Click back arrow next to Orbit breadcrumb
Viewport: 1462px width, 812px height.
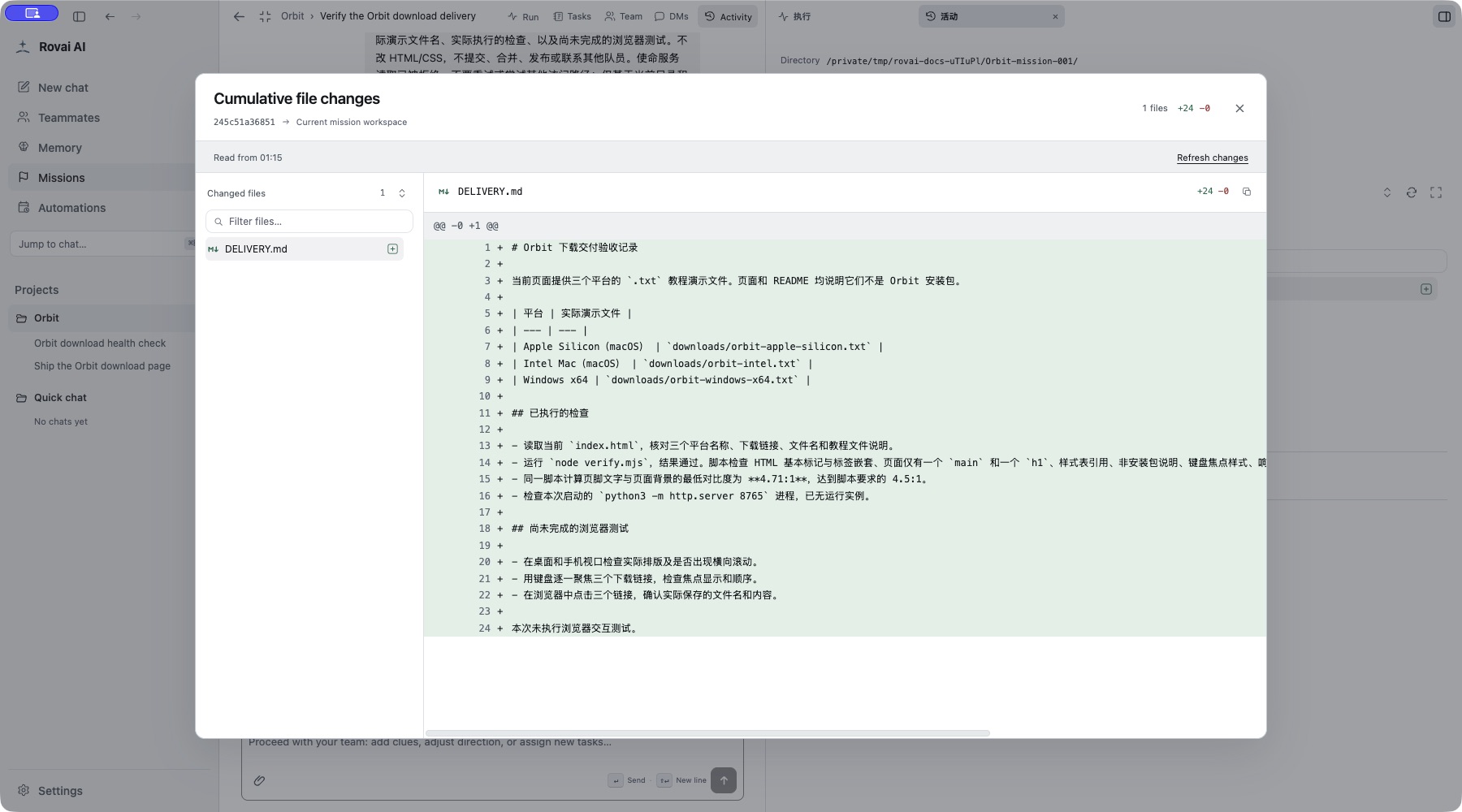239,16
